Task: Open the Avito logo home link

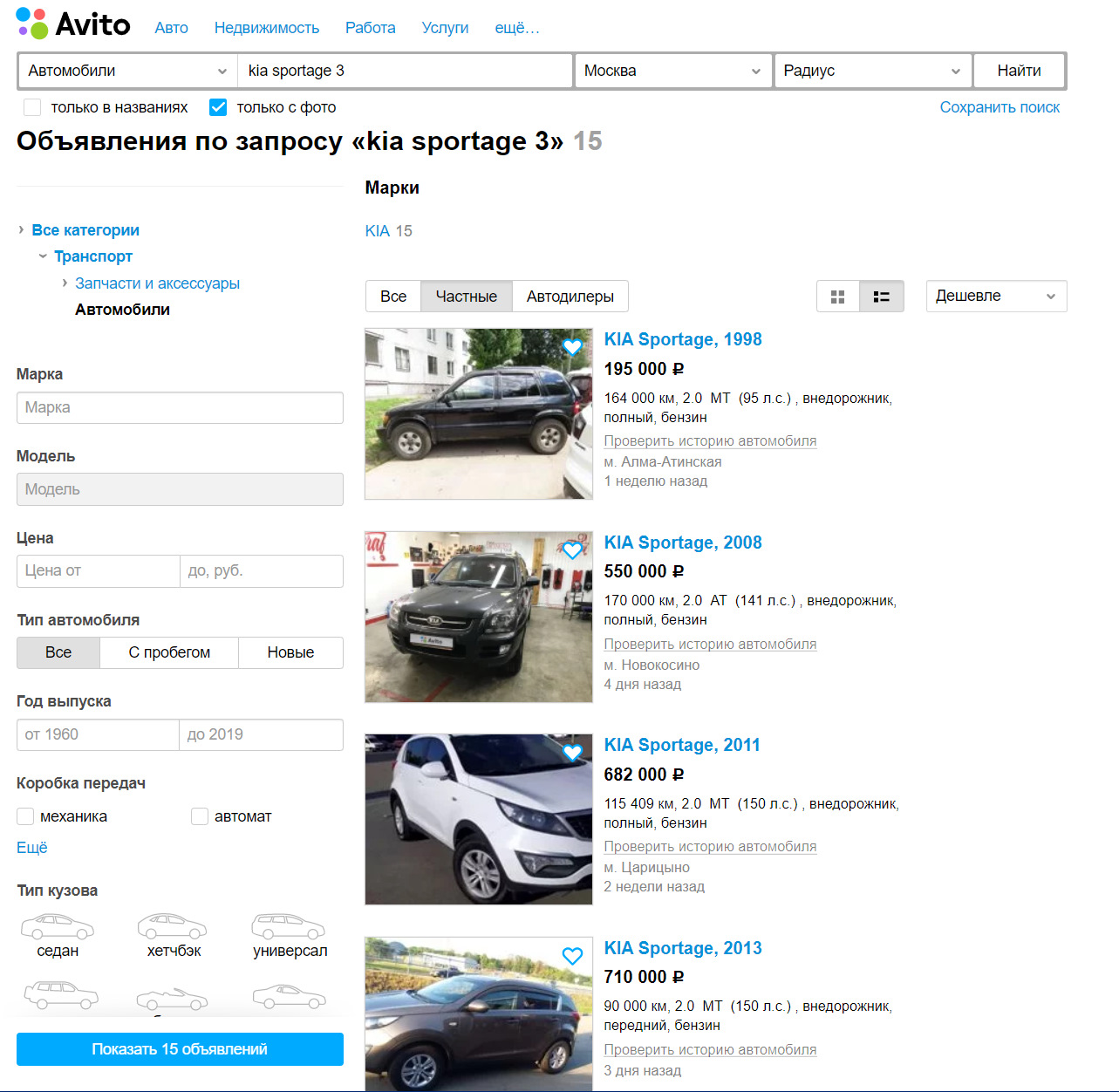Action: coord(73,24)
